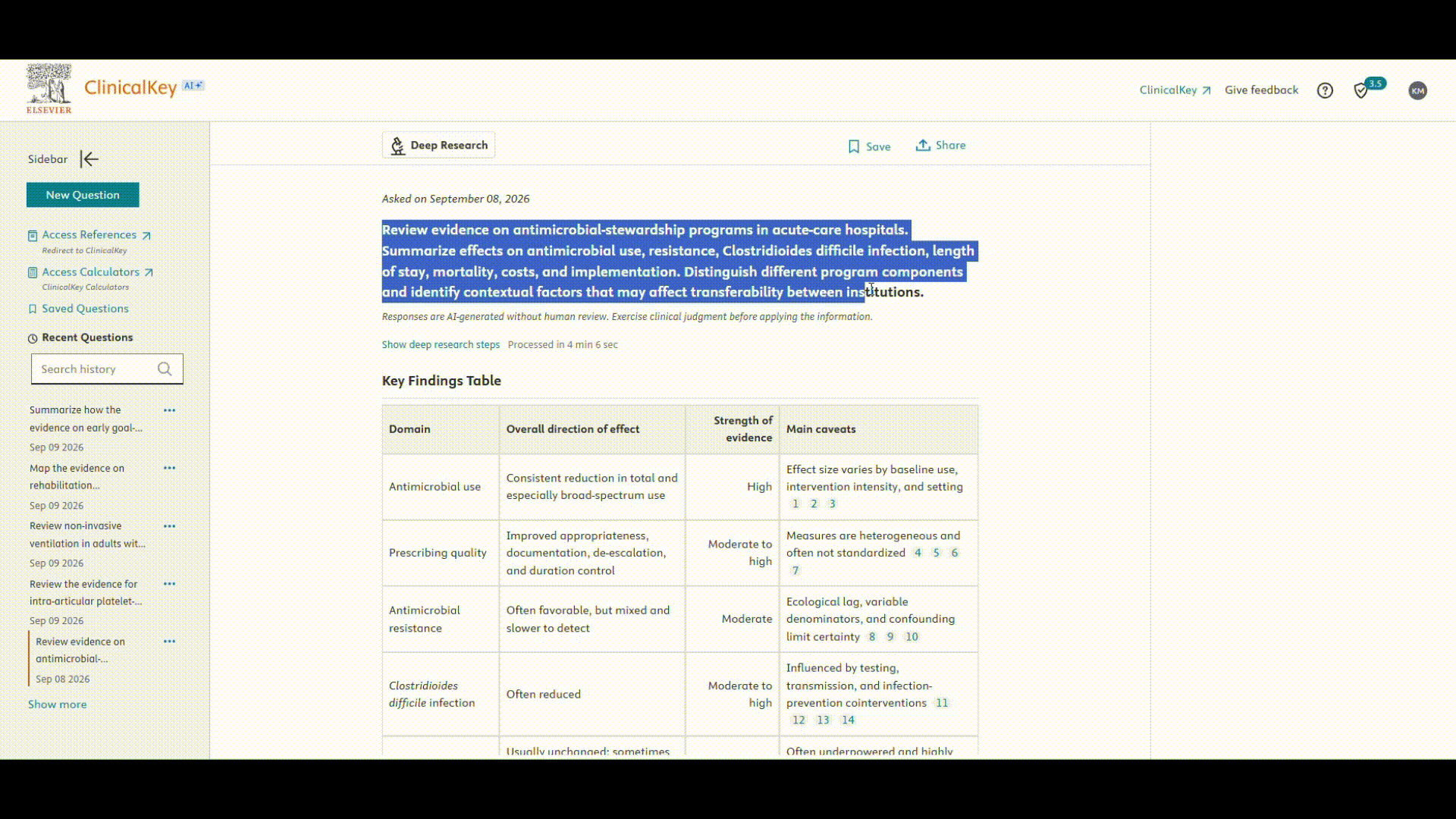The height and width of the screenshot is (819, 1456).
Task: Click the Save bookmark icon
Action: click(x=854, y=146)
